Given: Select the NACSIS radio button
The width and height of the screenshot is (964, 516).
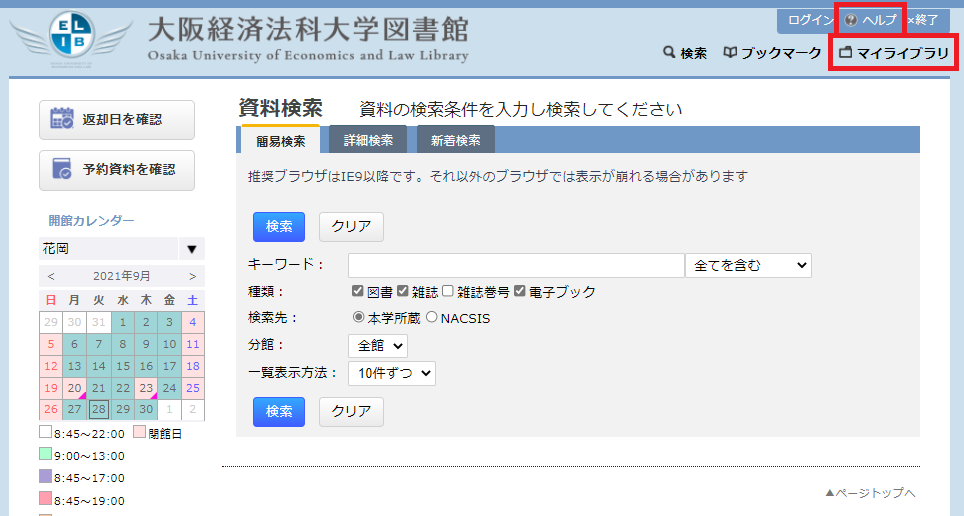Looking at the screenshot, I should pos(432,317).
